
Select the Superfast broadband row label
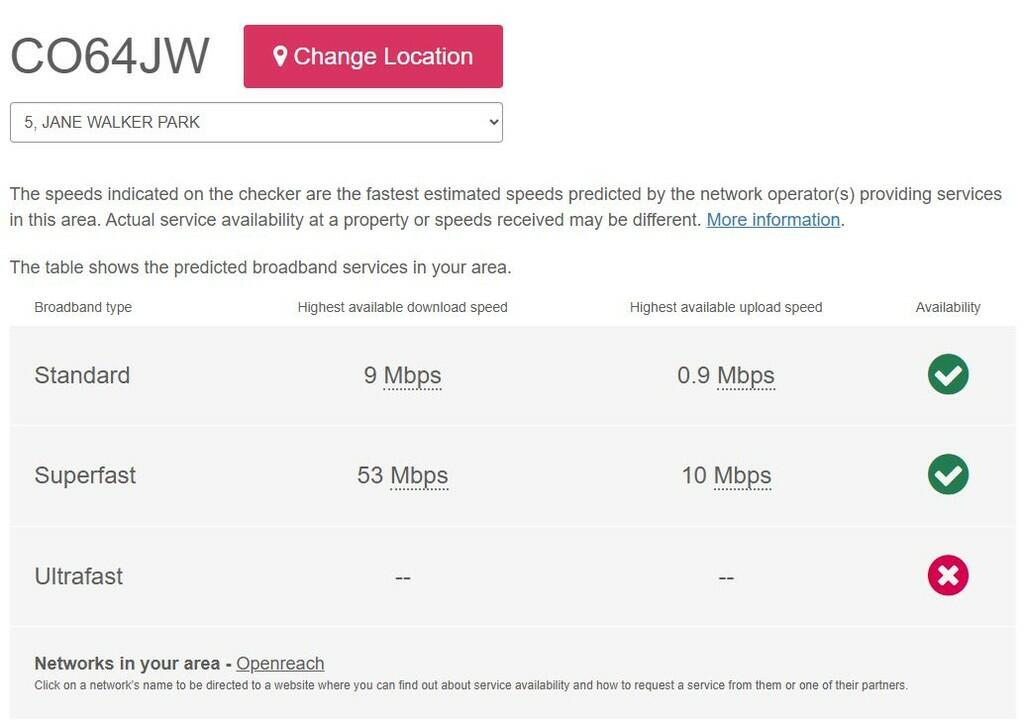tap(85, 475)
